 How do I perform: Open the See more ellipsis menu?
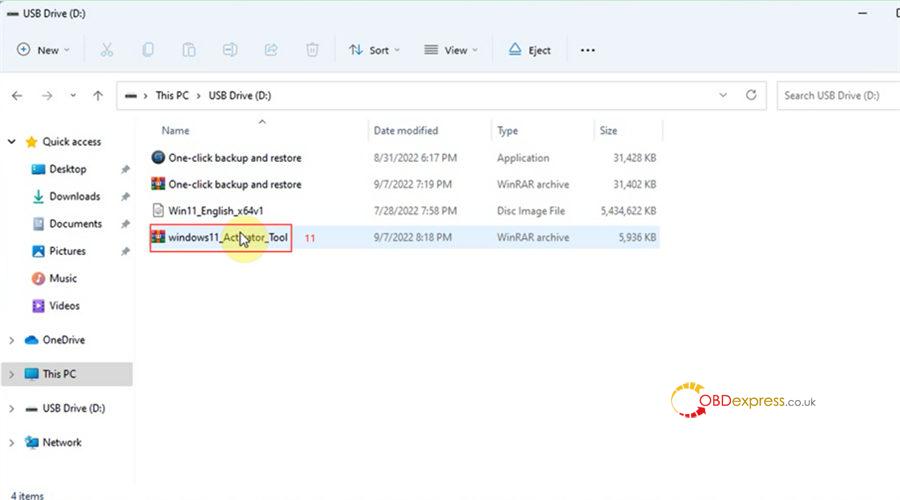587,50
